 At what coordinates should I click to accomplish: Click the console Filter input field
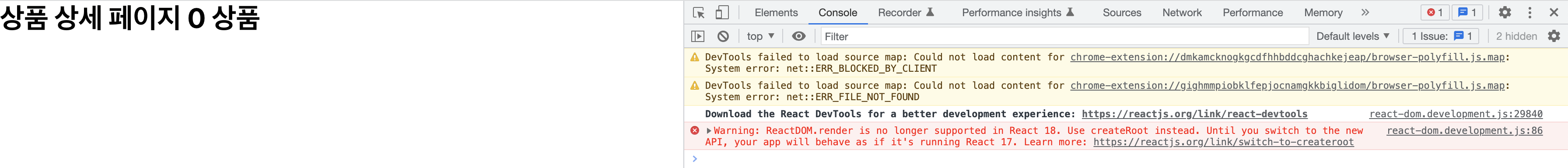[x=1064, y=36]
